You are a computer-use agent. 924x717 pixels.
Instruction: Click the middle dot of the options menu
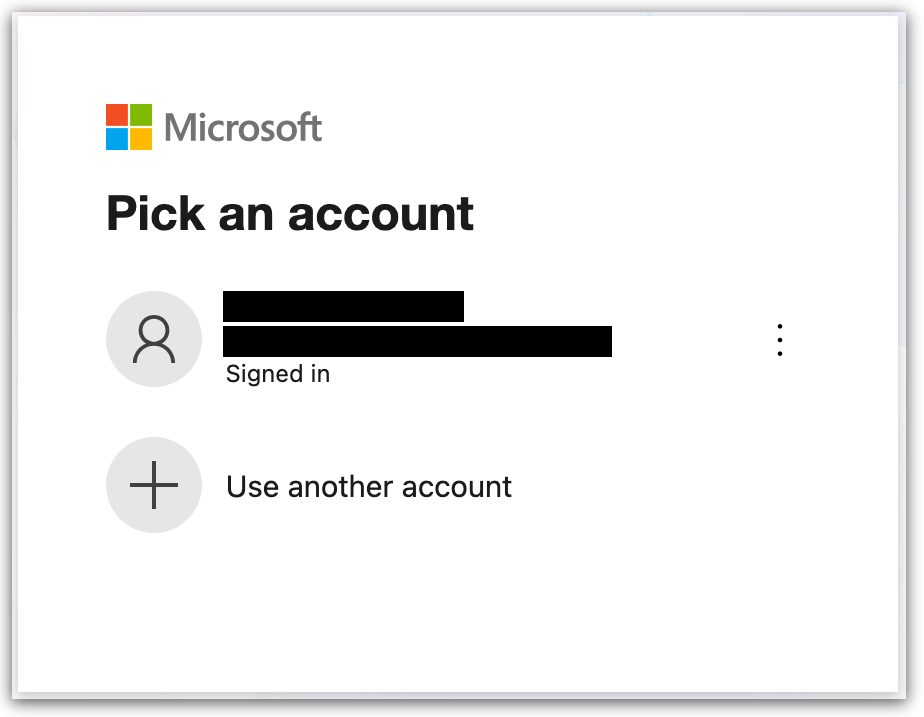pyautogui.click(x=780, y=340)
